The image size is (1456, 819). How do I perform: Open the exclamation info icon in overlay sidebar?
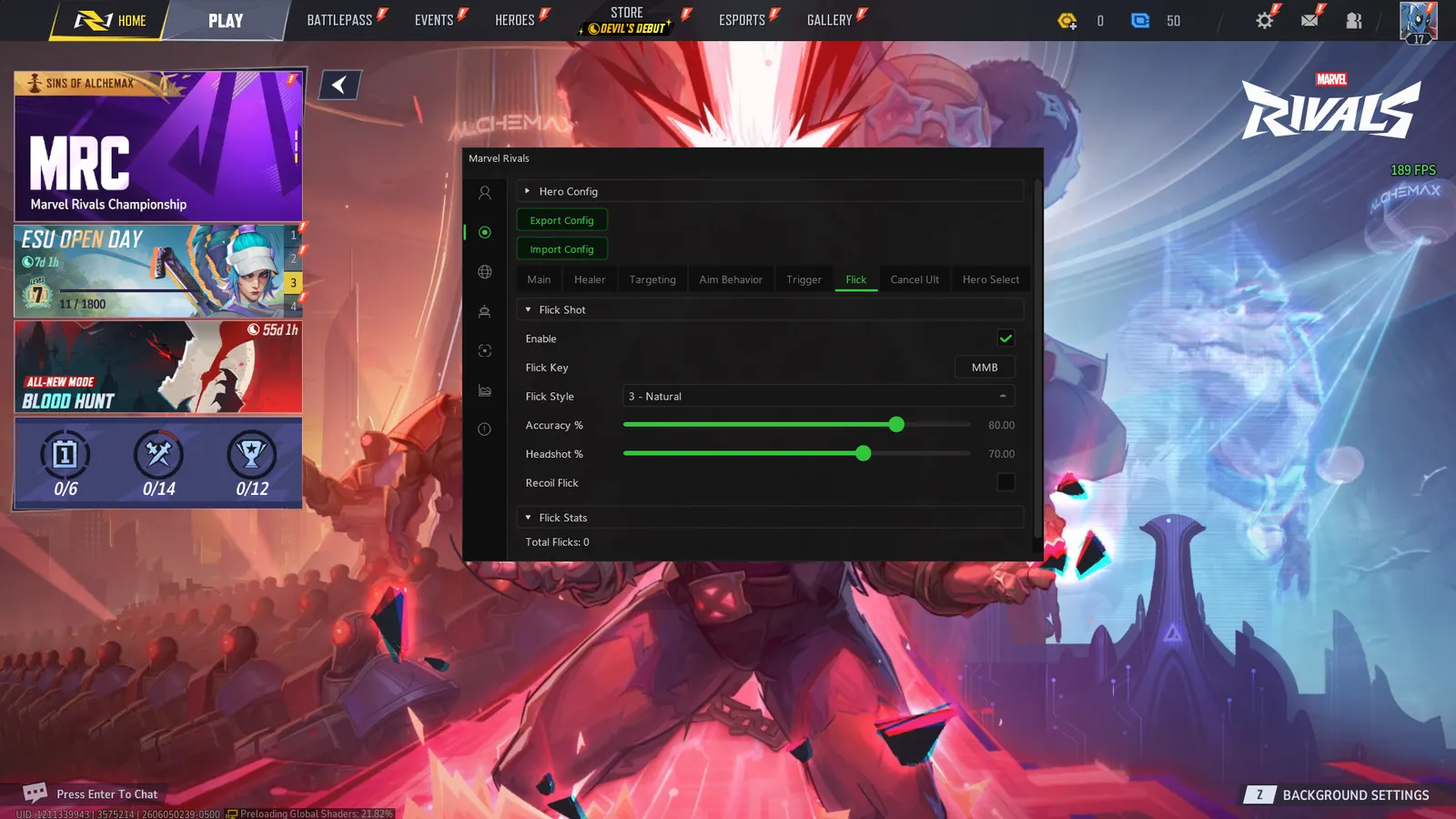485,430
